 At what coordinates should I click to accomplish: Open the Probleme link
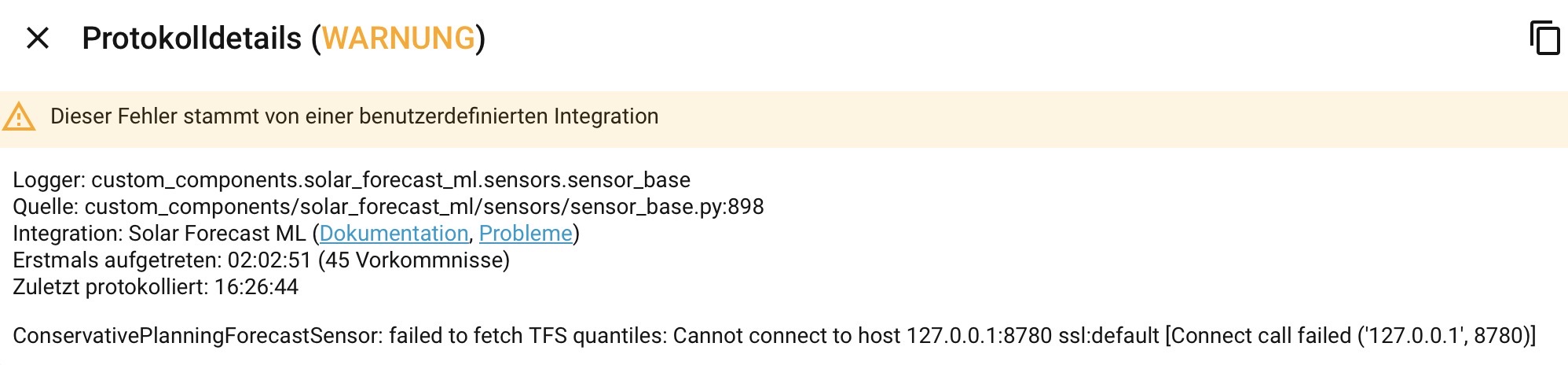point(526,234)
